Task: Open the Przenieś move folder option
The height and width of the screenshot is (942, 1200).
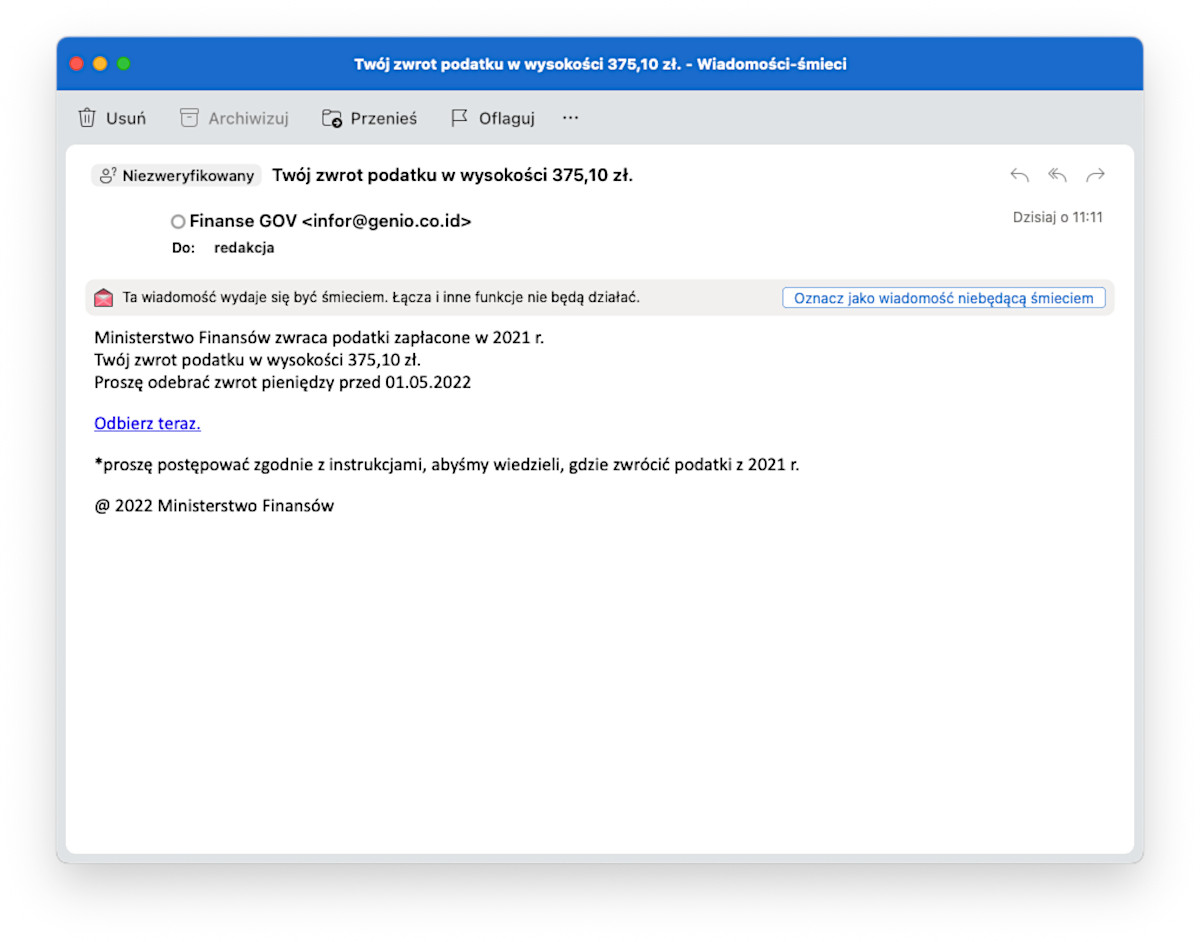Action: click(x=369, y=118)
